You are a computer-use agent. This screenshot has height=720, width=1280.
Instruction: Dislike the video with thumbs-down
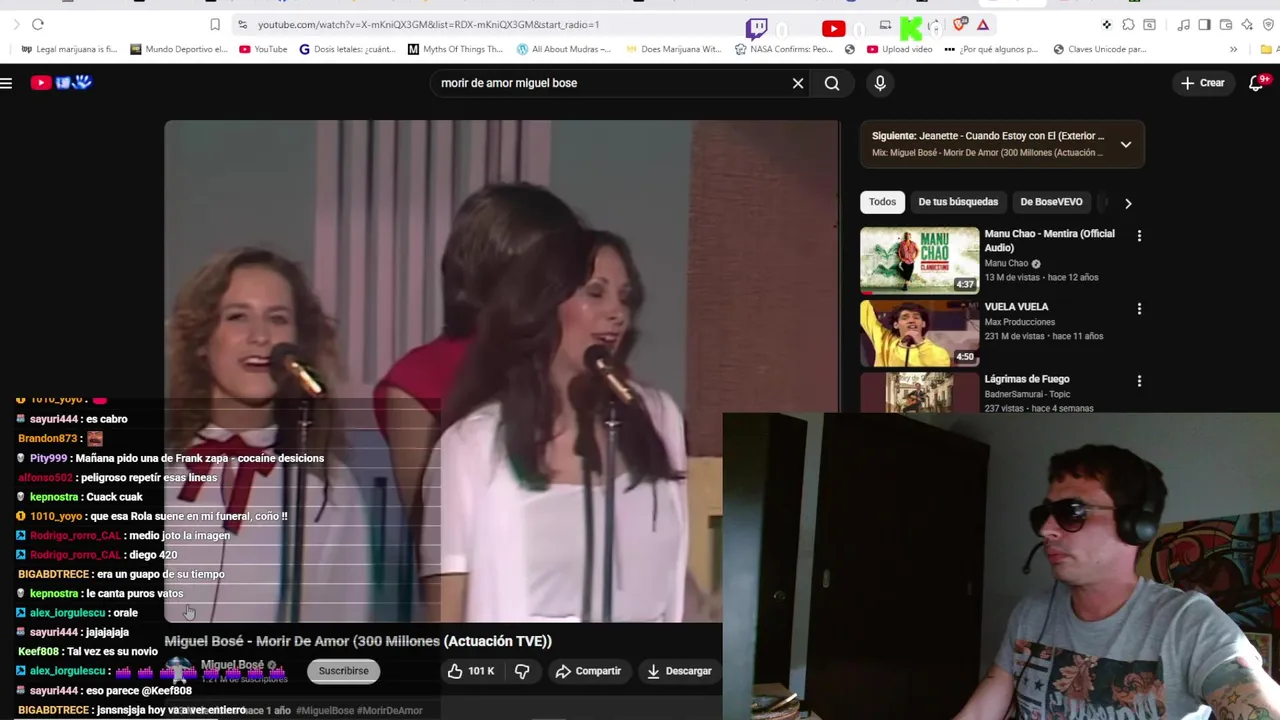pos(522,671)
